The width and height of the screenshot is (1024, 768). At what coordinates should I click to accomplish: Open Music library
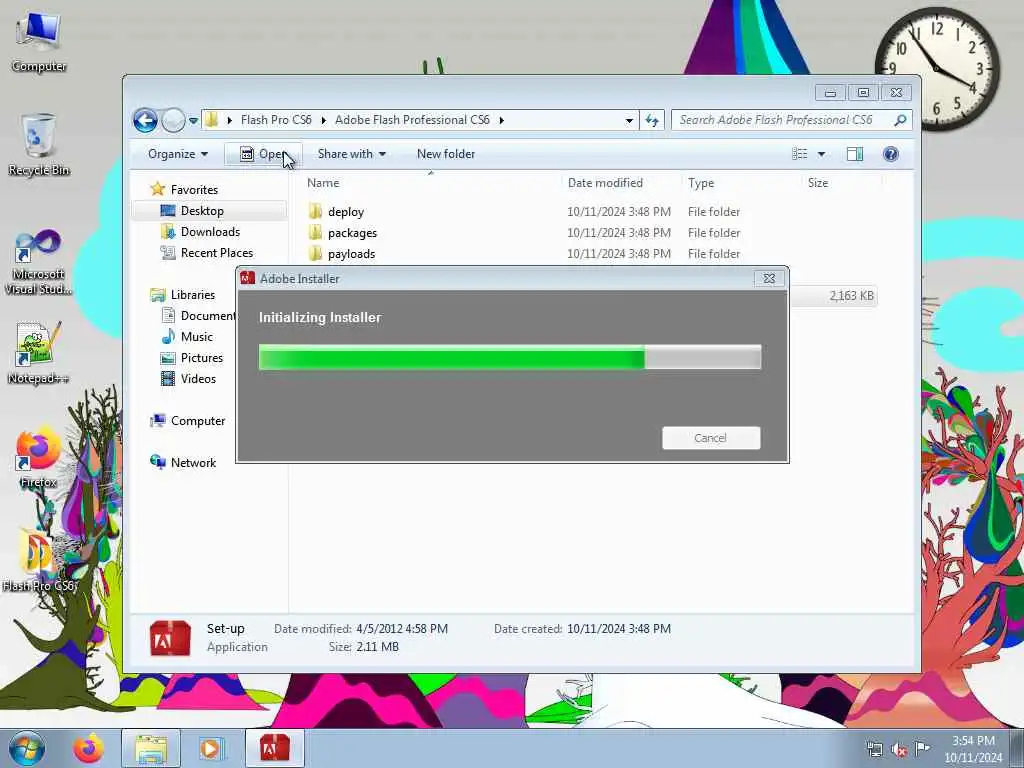click(197, 336)
